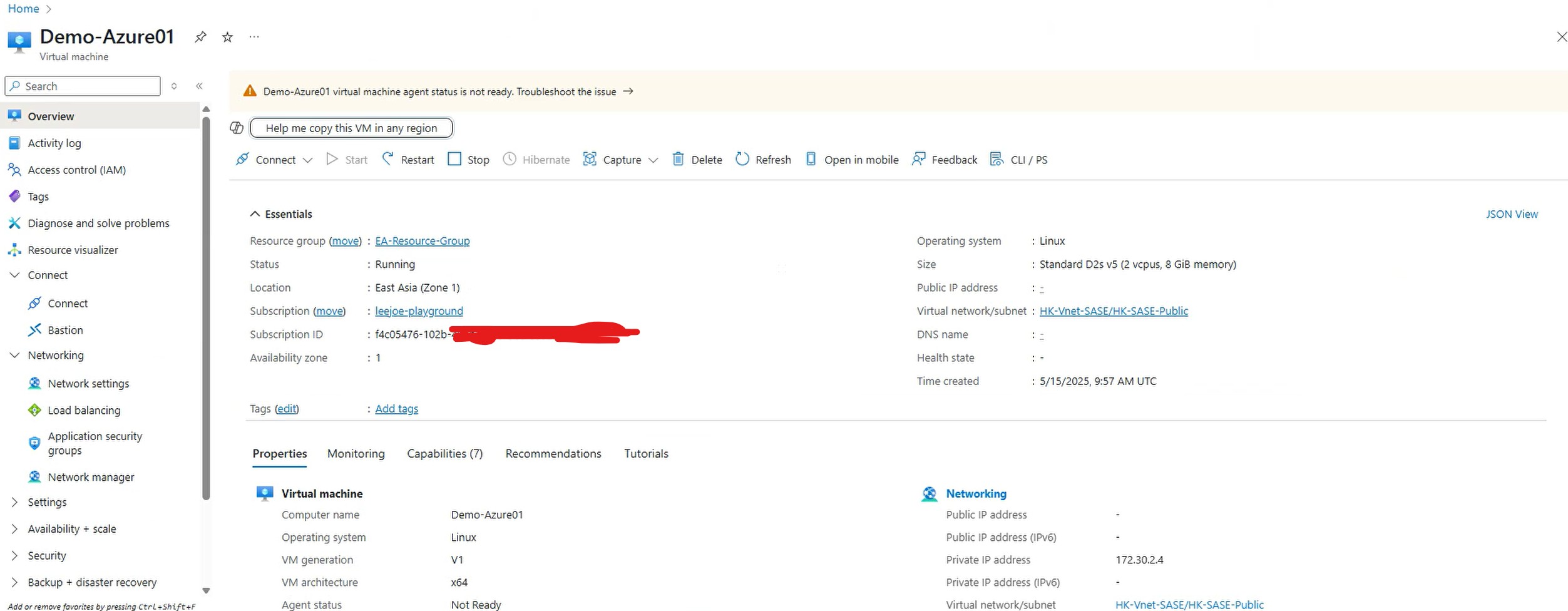Viewport: 1568px width, 611px height.
Task: Collapse the Connect sidebar group
Action: pyautogui.click(x=15, y=275)
